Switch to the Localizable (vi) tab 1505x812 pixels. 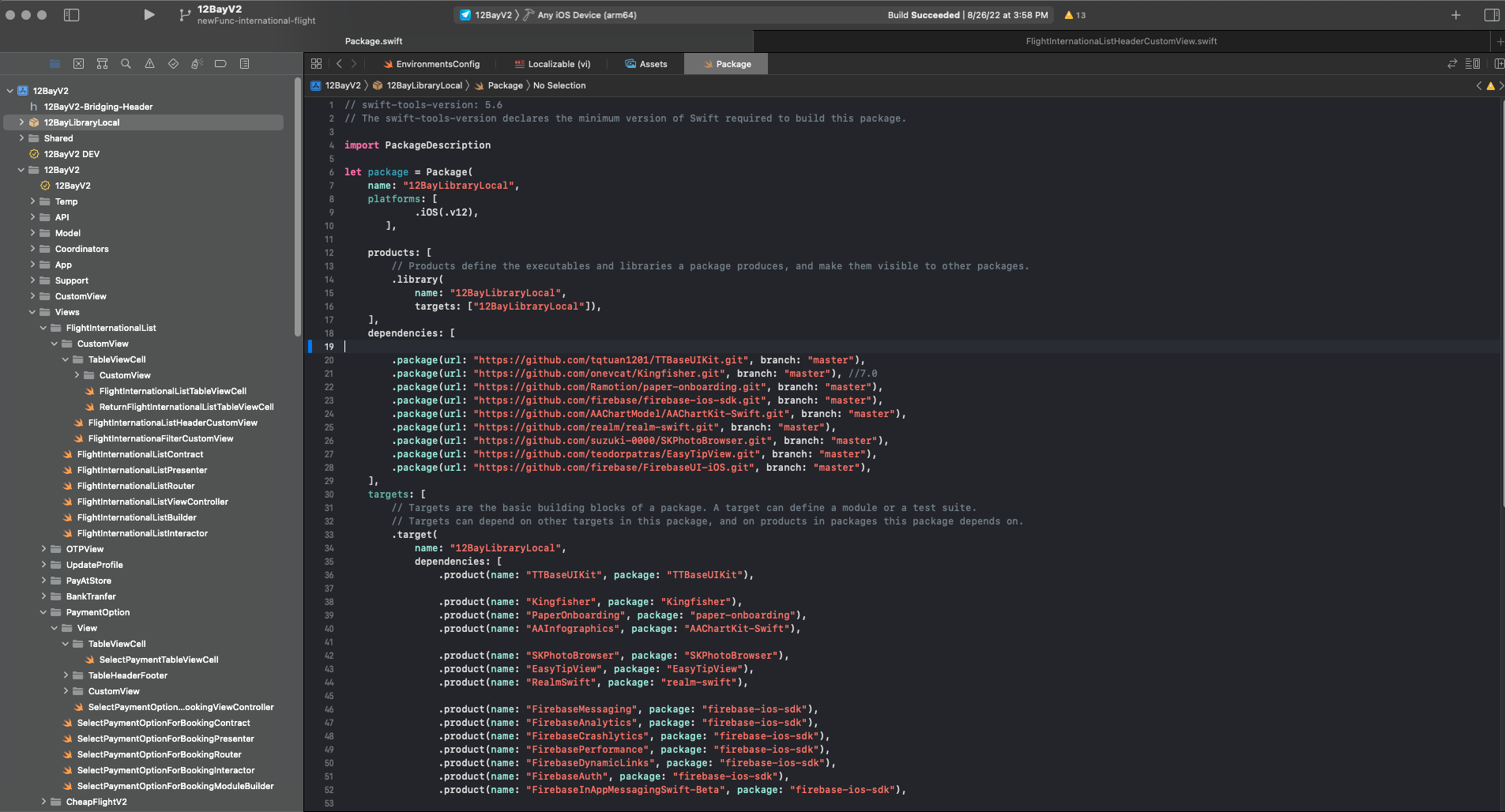tap(552, 64)
